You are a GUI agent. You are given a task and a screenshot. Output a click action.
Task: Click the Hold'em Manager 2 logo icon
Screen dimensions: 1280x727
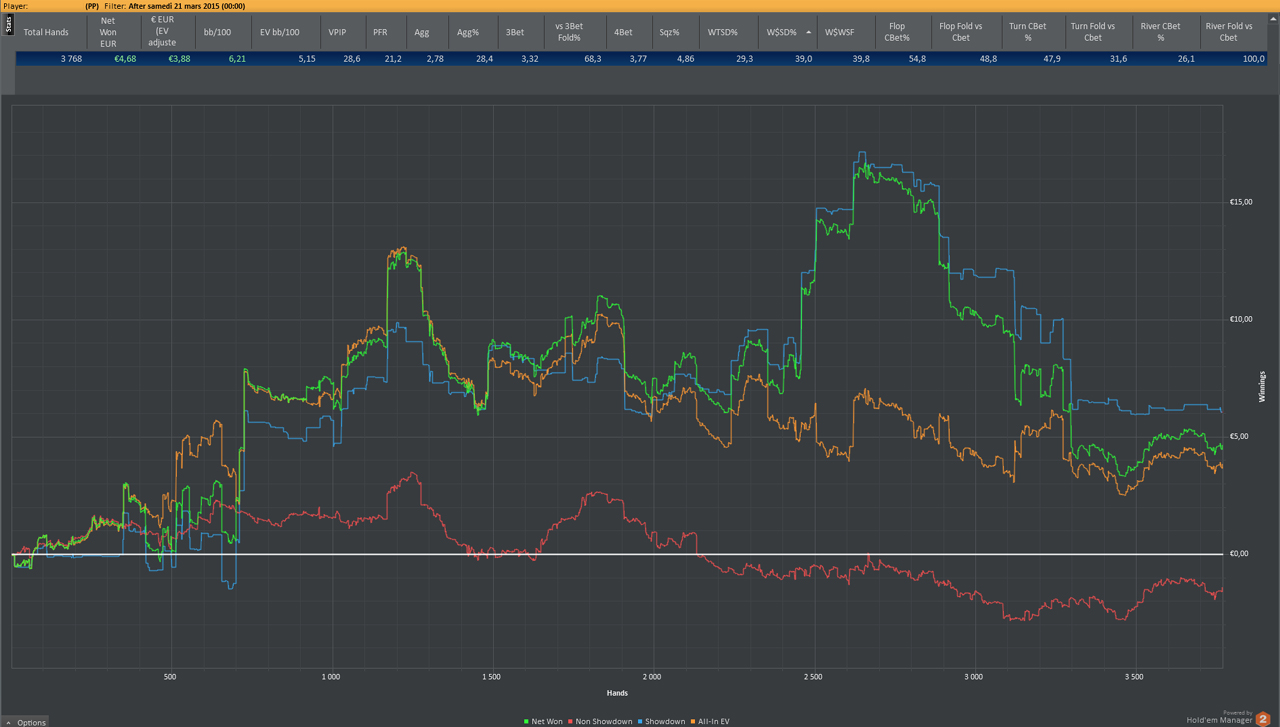coord(1263,718)
